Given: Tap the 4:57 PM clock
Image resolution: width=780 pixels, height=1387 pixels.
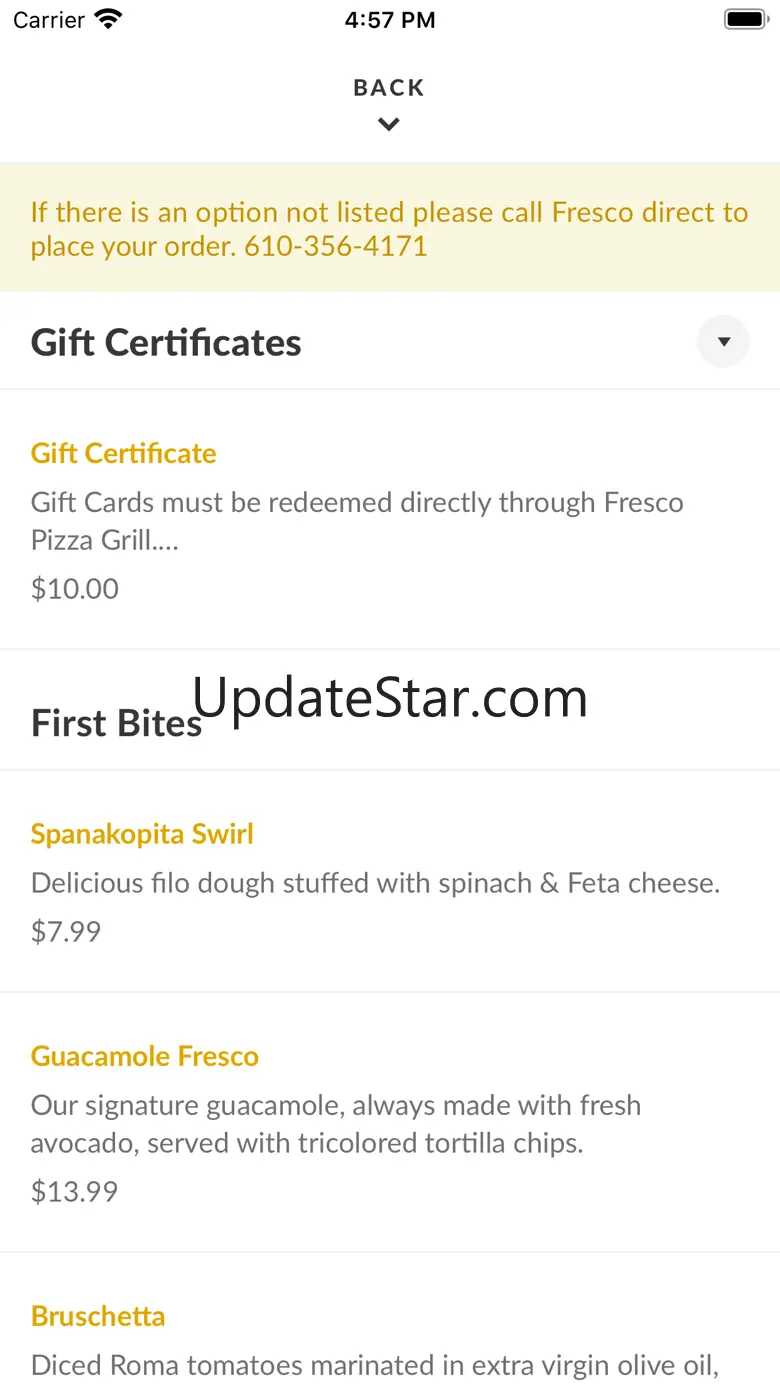Looking at the screenshot, I should (390, 20).
